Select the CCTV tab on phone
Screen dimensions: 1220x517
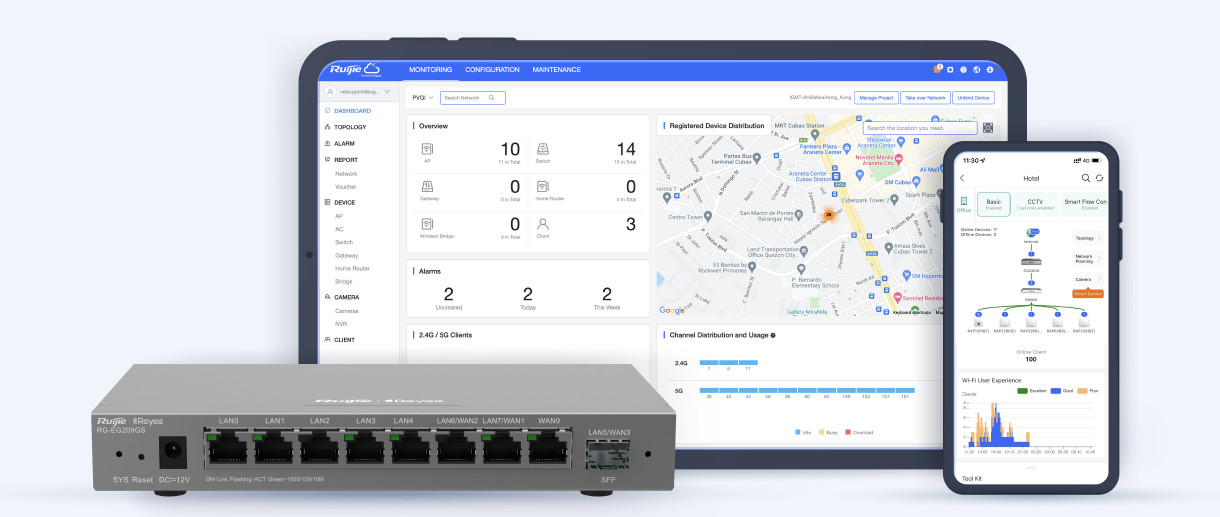pos(1035,204)
